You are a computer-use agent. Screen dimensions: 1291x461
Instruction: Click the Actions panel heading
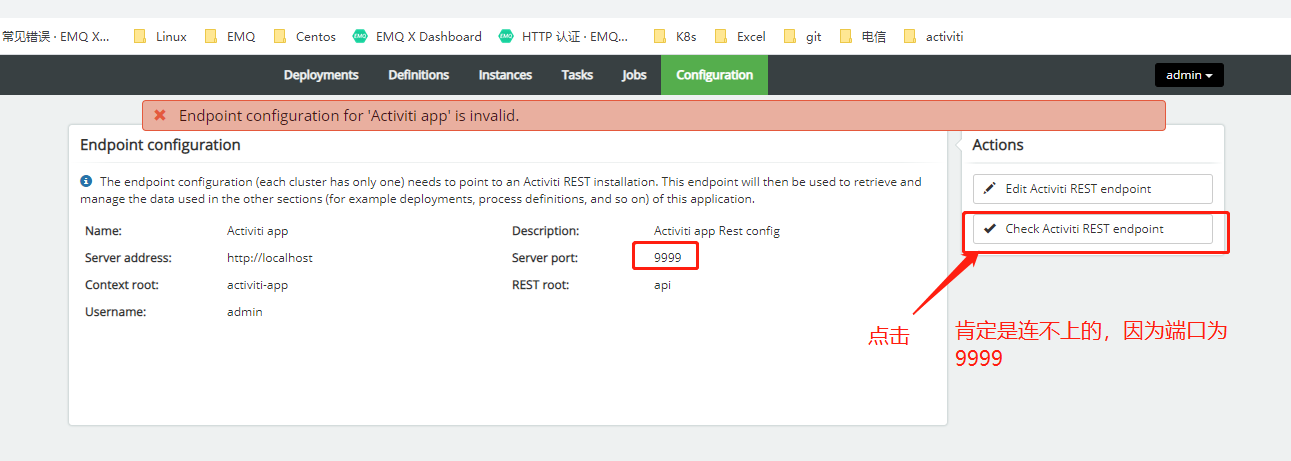coord(998,145)
